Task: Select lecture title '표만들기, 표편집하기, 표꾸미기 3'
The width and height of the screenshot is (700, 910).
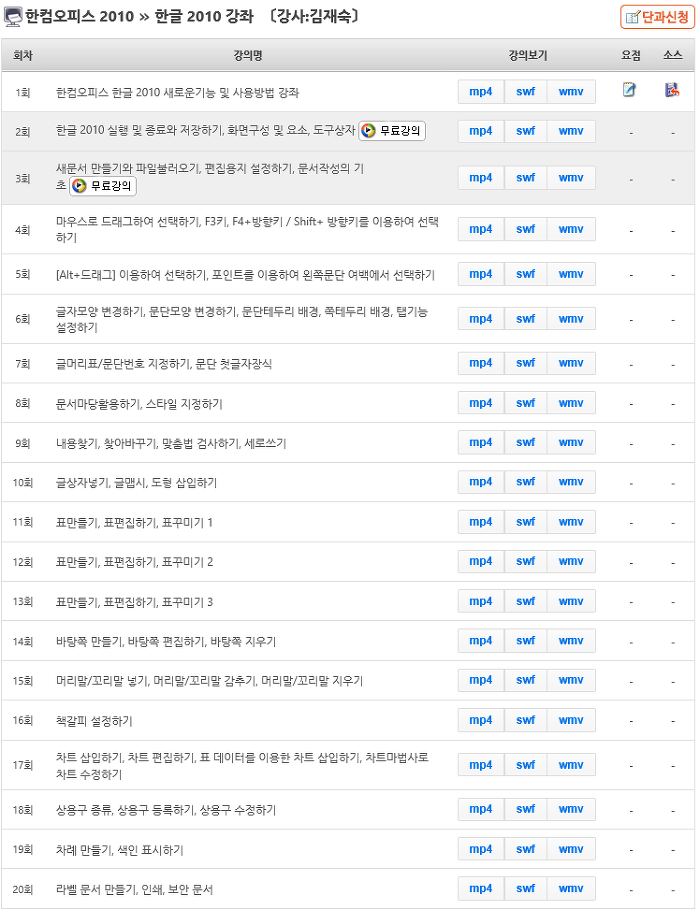Action: 134,602
